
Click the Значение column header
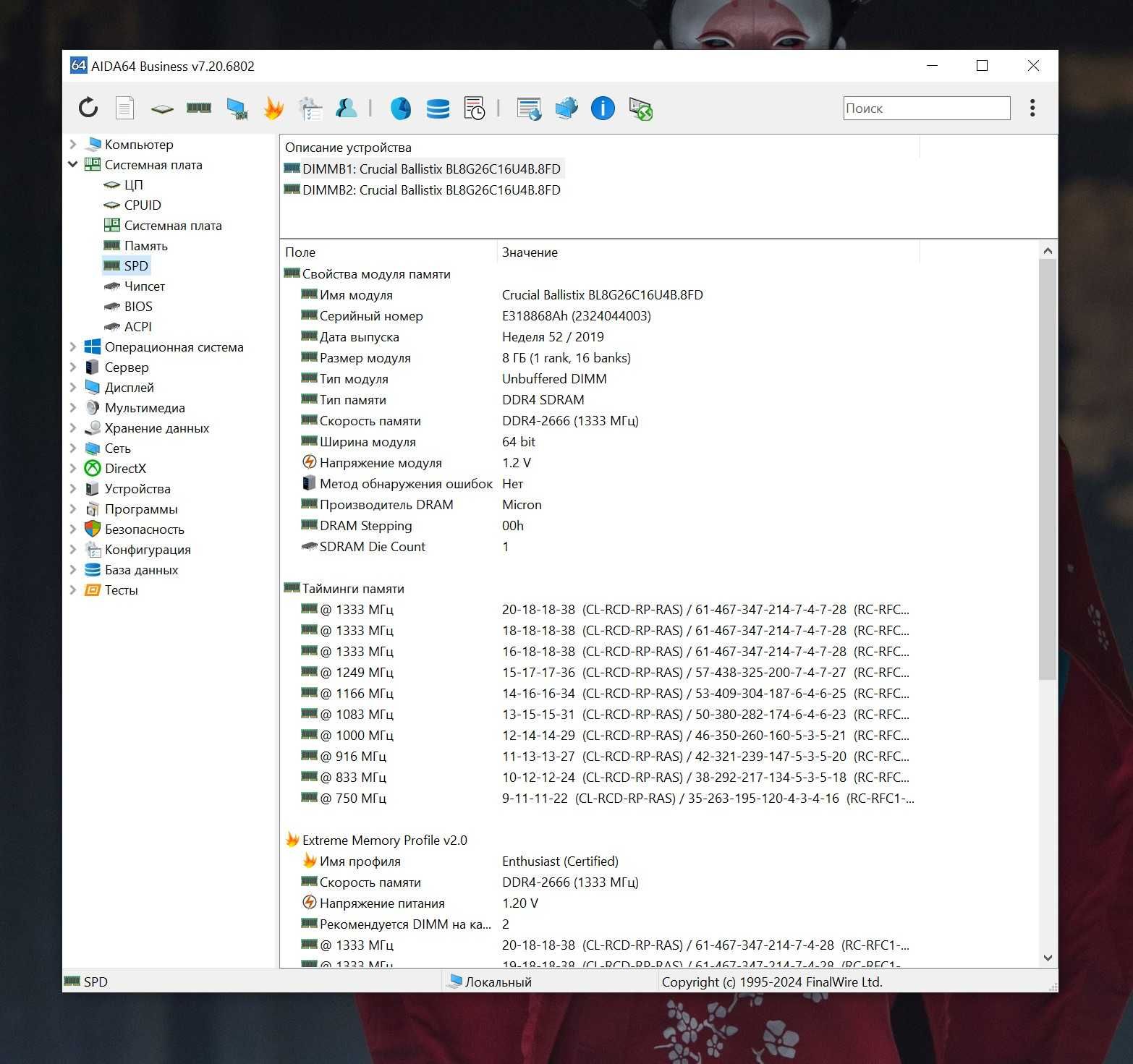tap(708, 252)
